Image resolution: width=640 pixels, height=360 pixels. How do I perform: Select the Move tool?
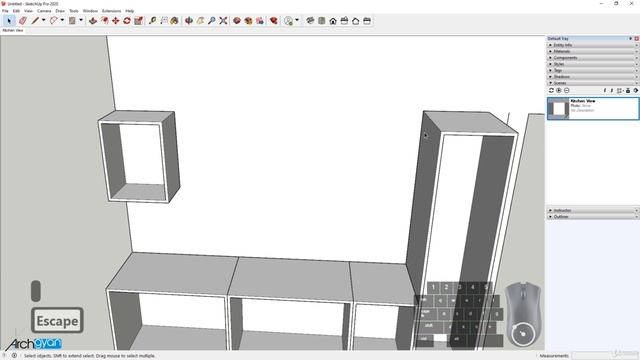(116, 20)
